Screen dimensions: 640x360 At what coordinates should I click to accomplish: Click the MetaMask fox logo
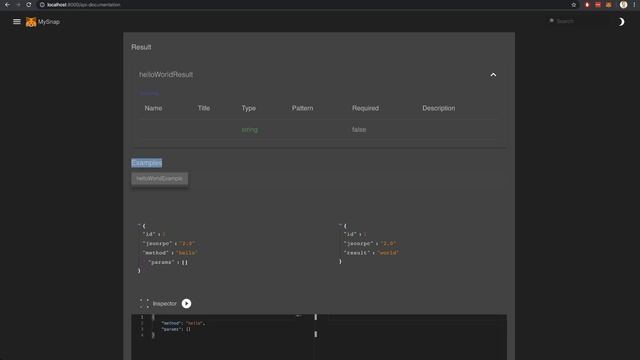[x=31, y=22]
